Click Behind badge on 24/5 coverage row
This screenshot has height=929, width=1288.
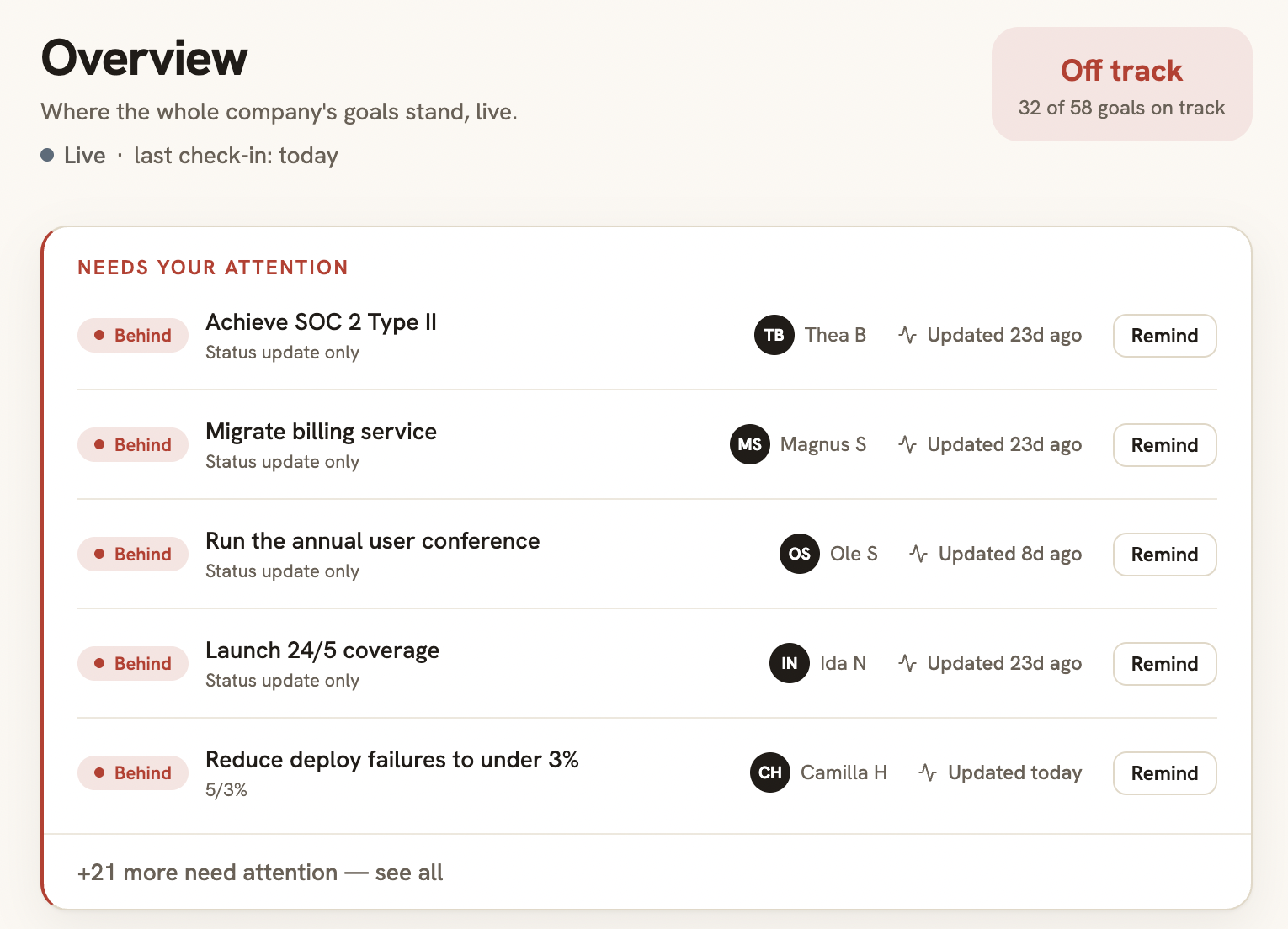pos(133,663)
